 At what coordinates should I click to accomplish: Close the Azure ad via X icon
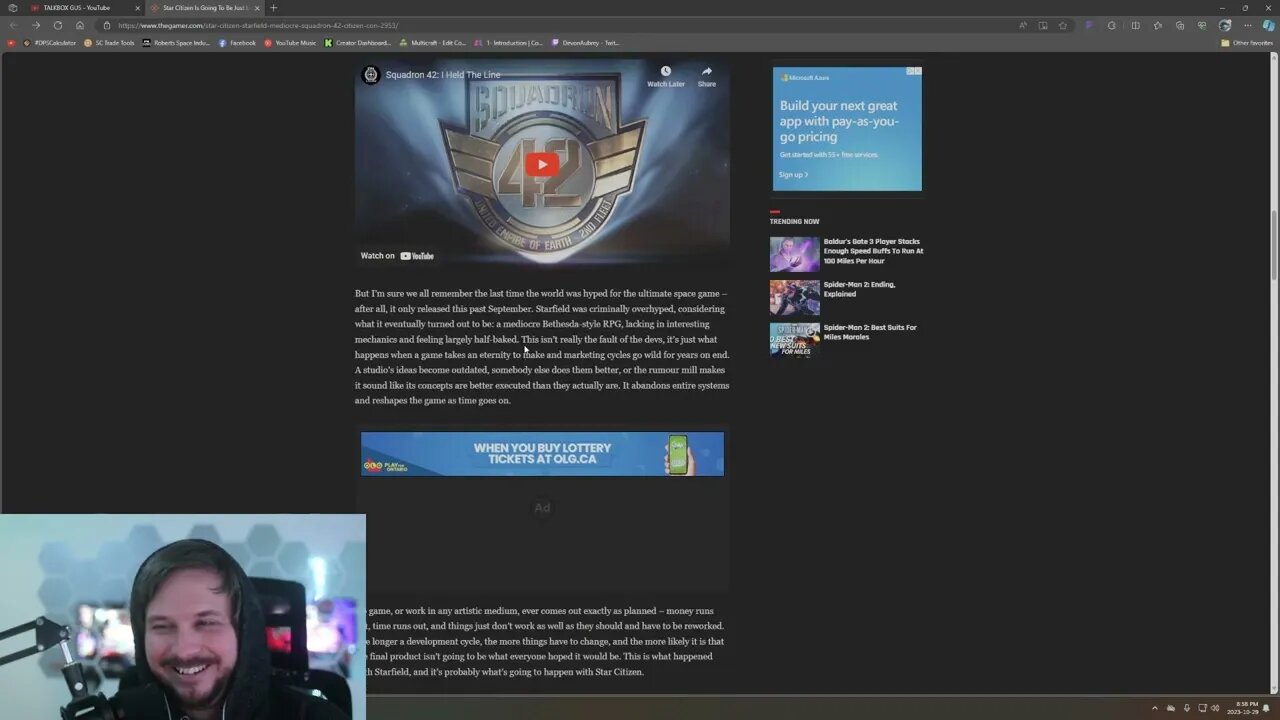(x=917, y=72)
